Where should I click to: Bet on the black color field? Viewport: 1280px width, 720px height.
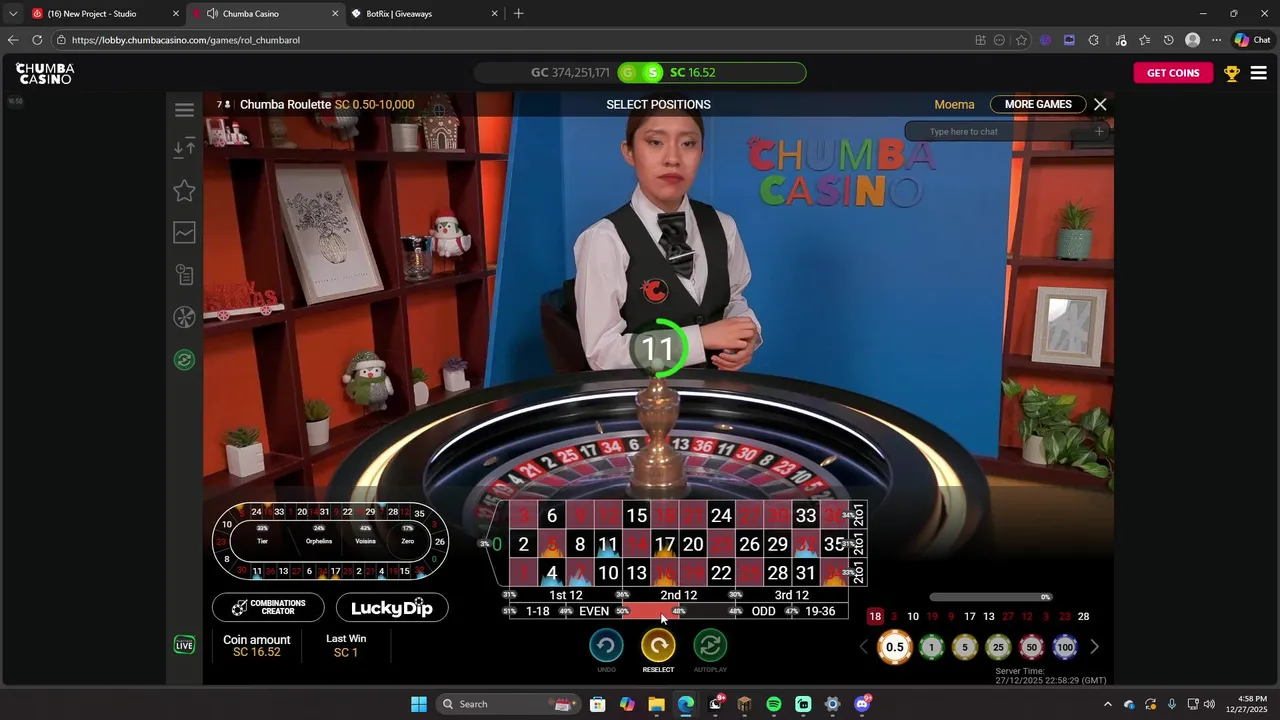[x=708, y=611]
